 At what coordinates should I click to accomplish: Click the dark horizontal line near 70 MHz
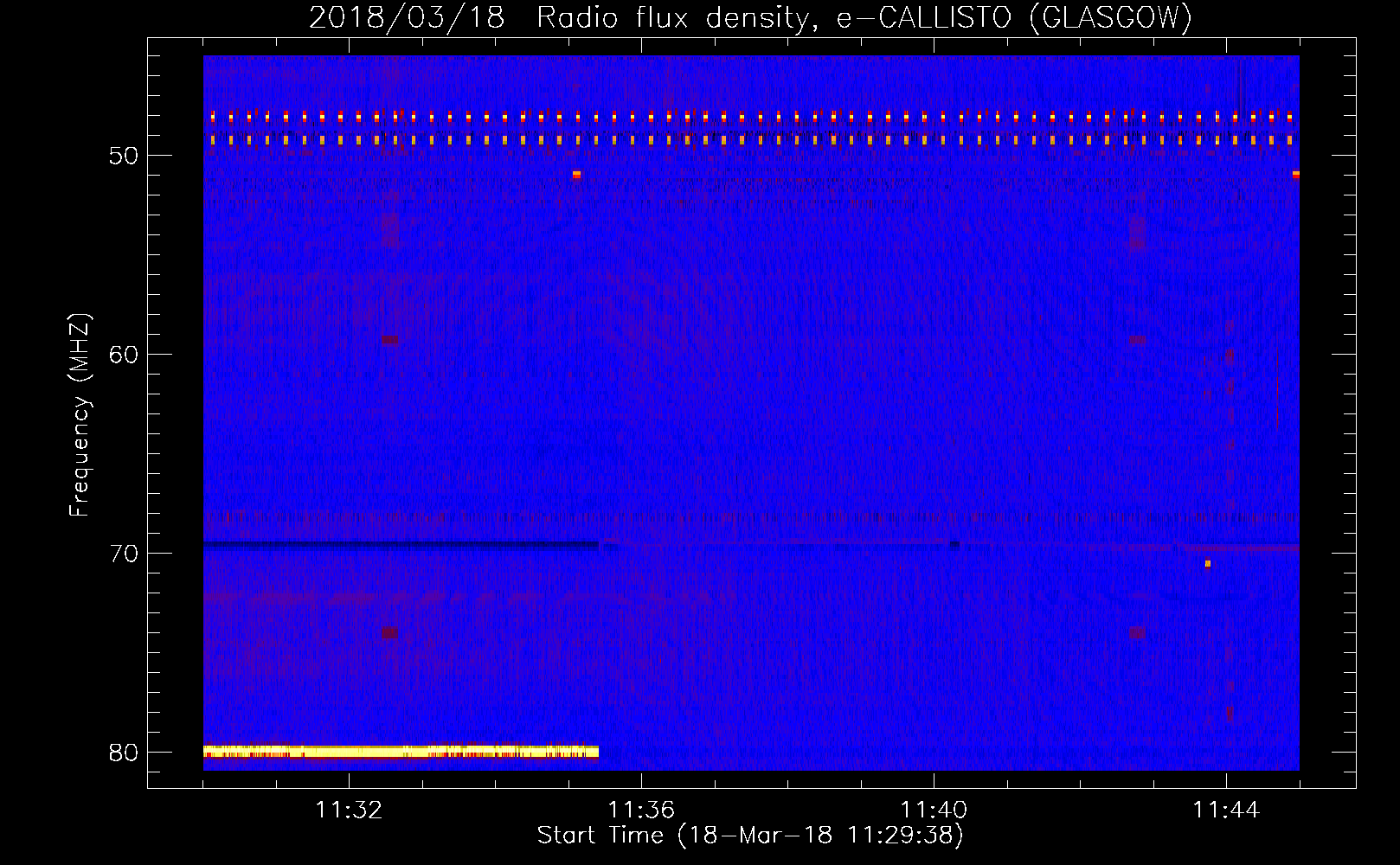tap(401, 545)
